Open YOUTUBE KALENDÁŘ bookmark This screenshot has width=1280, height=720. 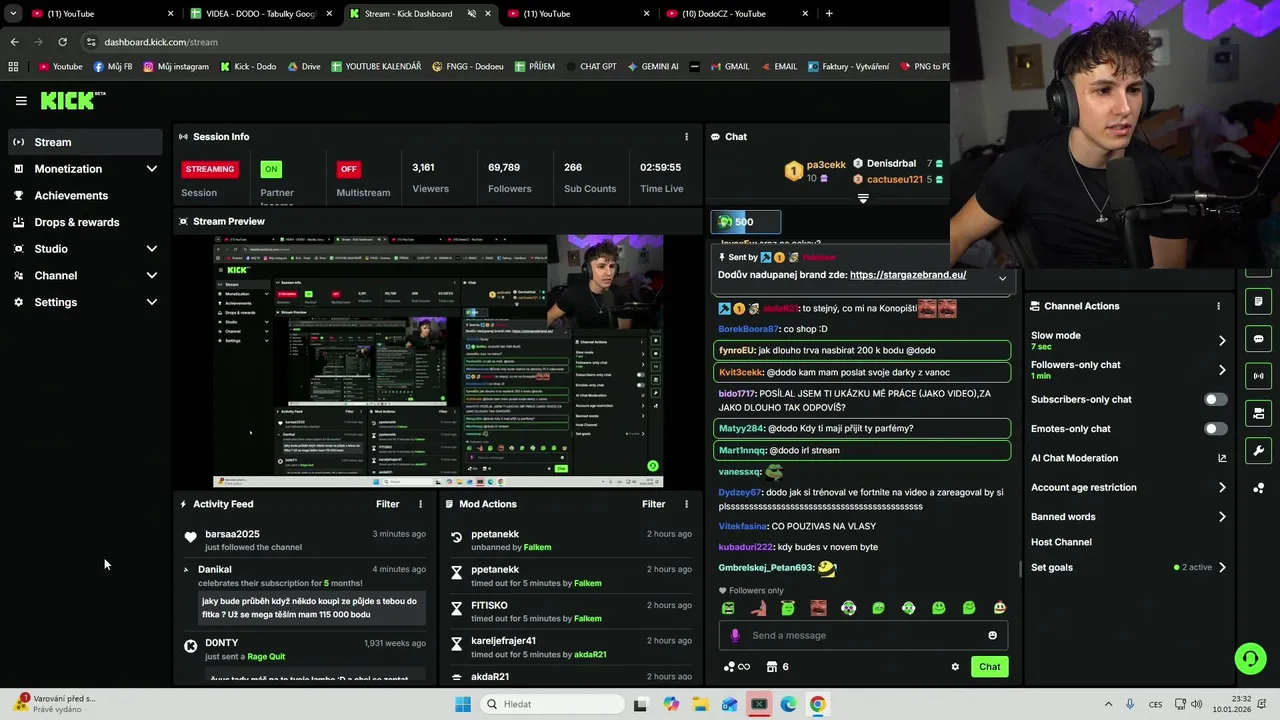[376, 67]
